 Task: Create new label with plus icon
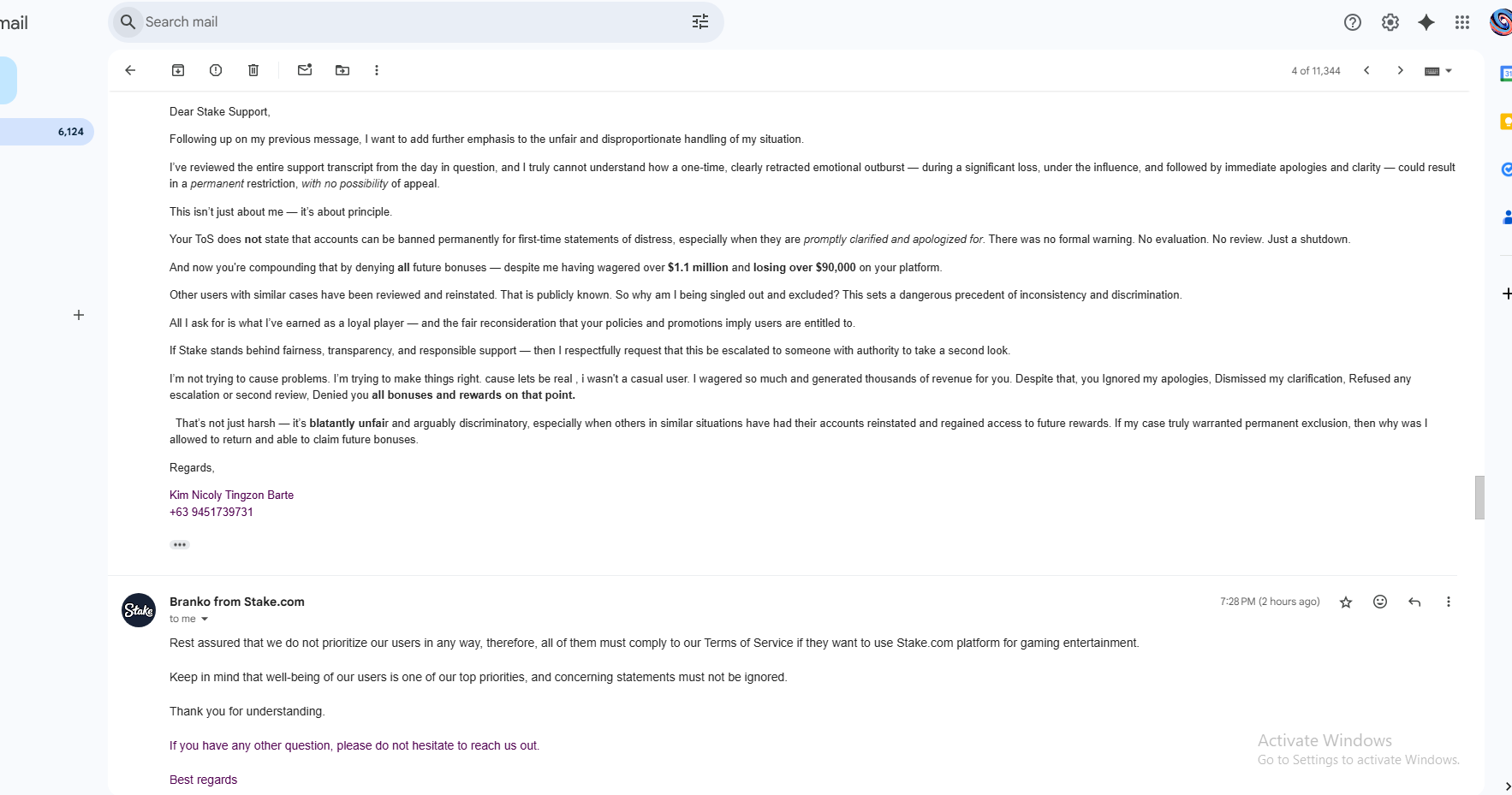(79, 315)
